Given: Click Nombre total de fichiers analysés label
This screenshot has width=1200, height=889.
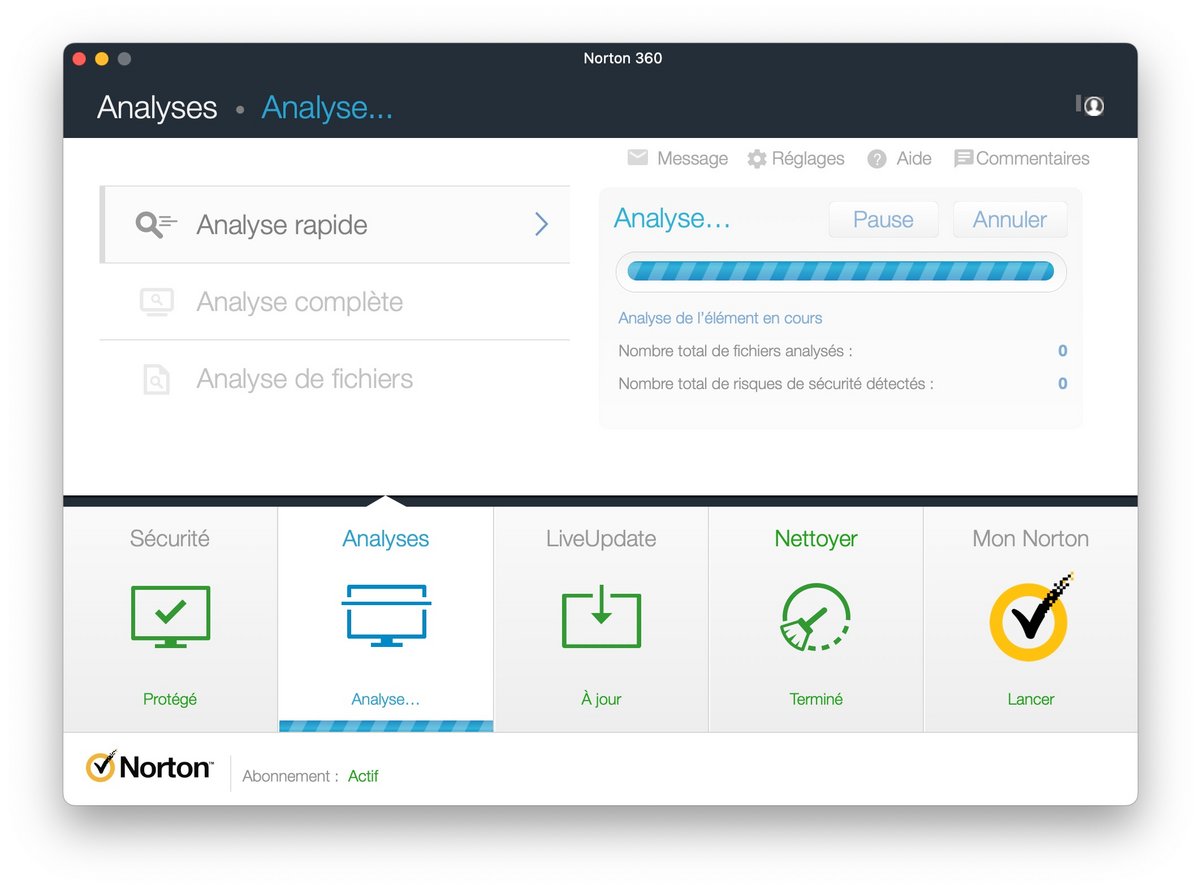Looking at the screenshot, I should (735, 351).
